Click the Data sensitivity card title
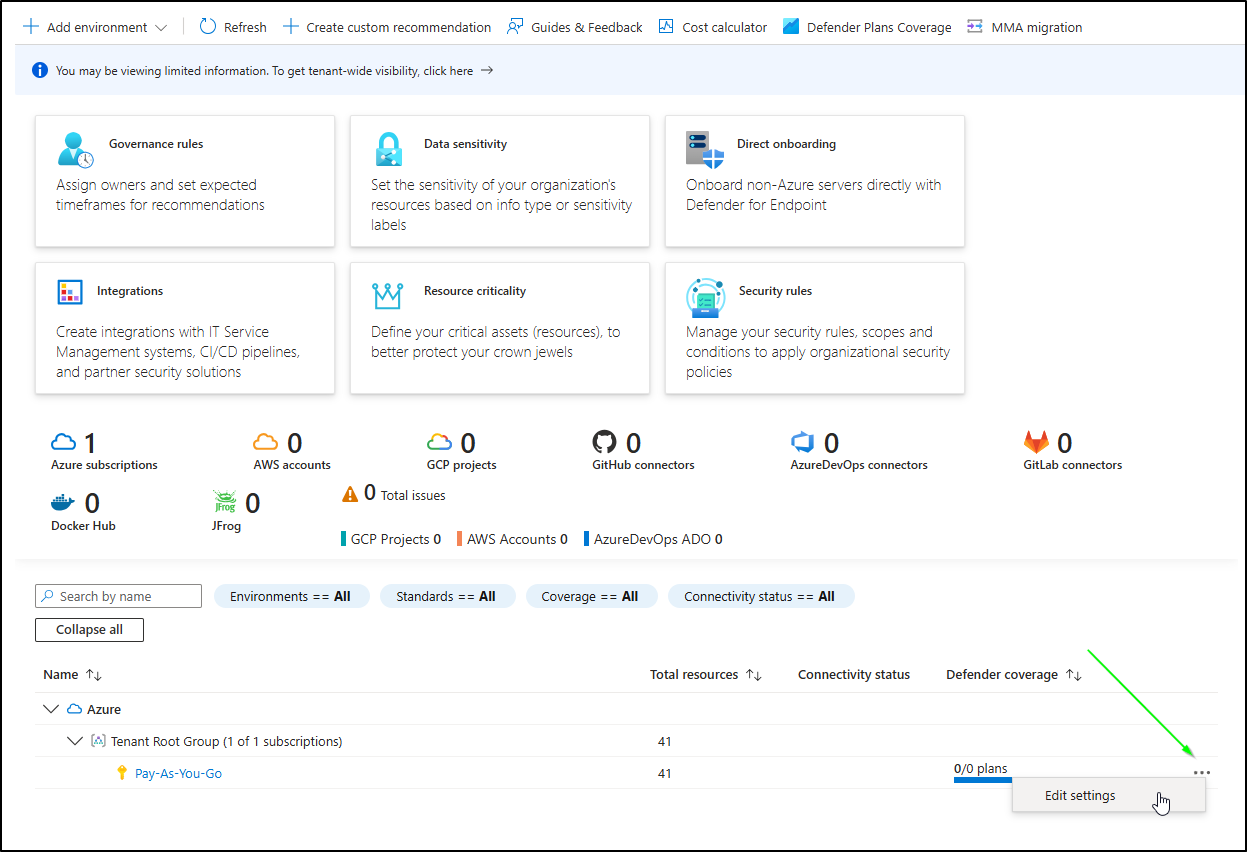 (465, 144)
